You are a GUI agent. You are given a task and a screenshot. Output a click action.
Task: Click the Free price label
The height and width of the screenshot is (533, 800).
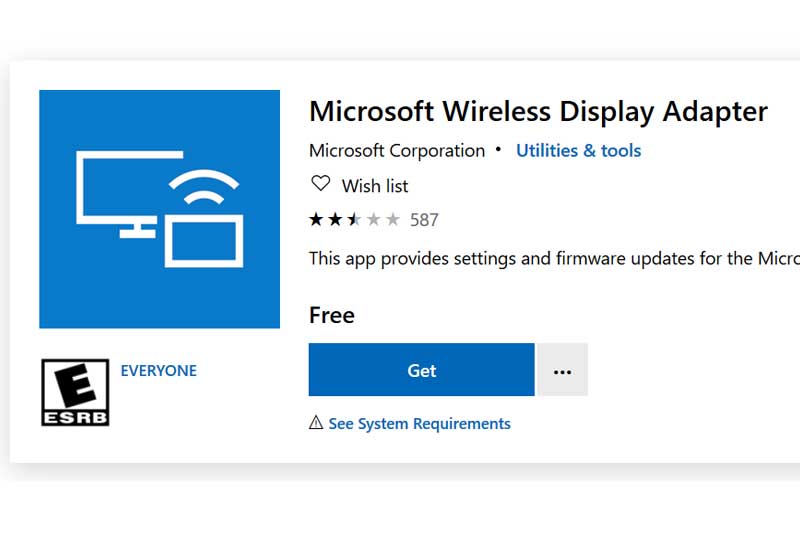(x=332, y=315)
